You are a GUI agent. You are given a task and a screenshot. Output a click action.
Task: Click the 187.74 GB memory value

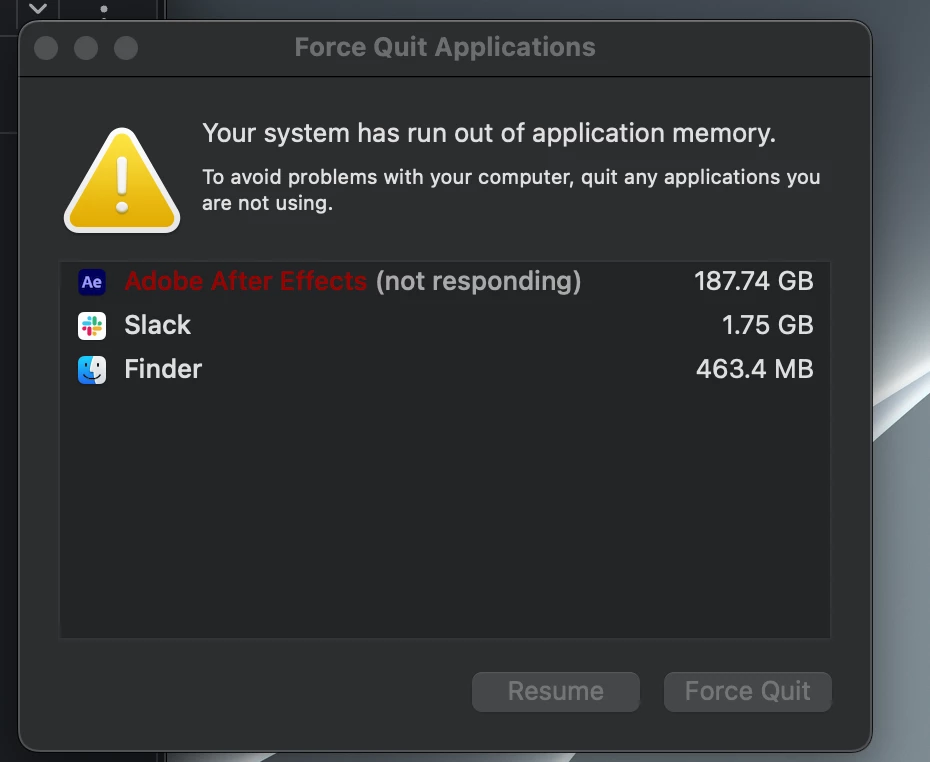pos(754,282)
